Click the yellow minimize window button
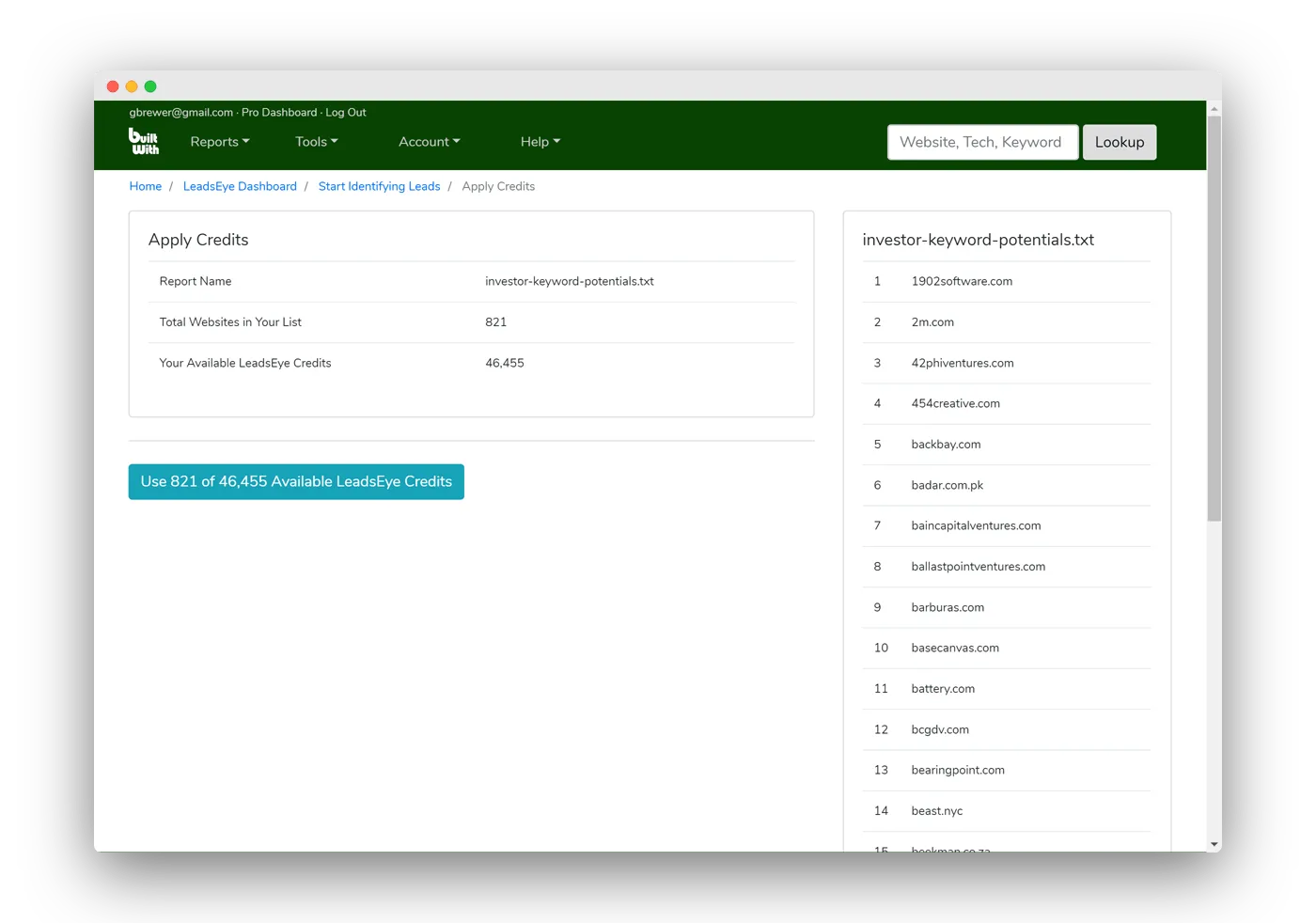 coord(132,86)
